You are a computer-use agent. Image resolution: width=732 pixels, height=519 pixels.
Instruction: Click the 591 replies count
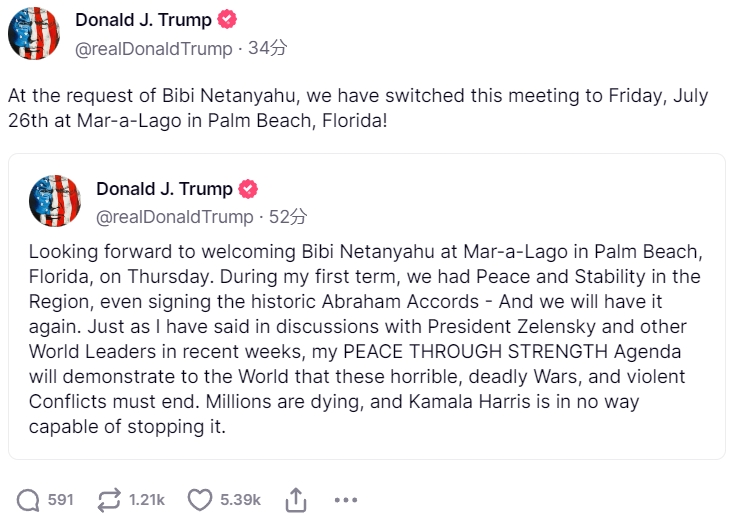tap(60, 499)
